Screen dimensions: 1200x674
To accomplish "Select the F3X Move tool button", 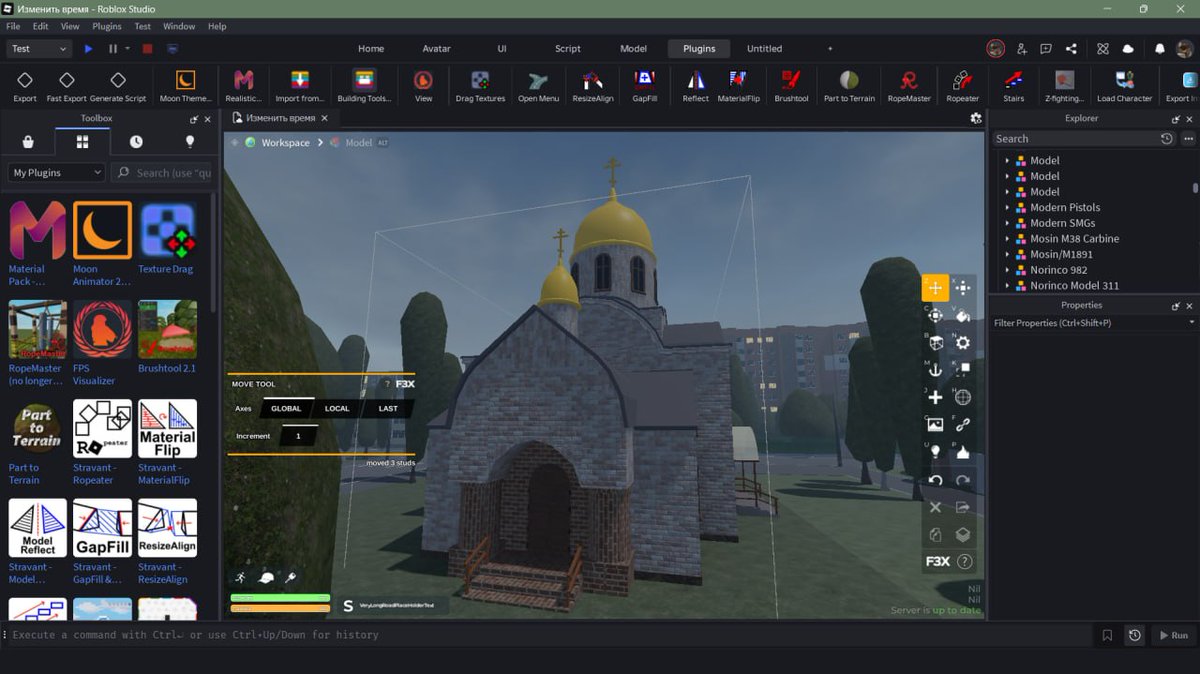I will click(935, 288).
